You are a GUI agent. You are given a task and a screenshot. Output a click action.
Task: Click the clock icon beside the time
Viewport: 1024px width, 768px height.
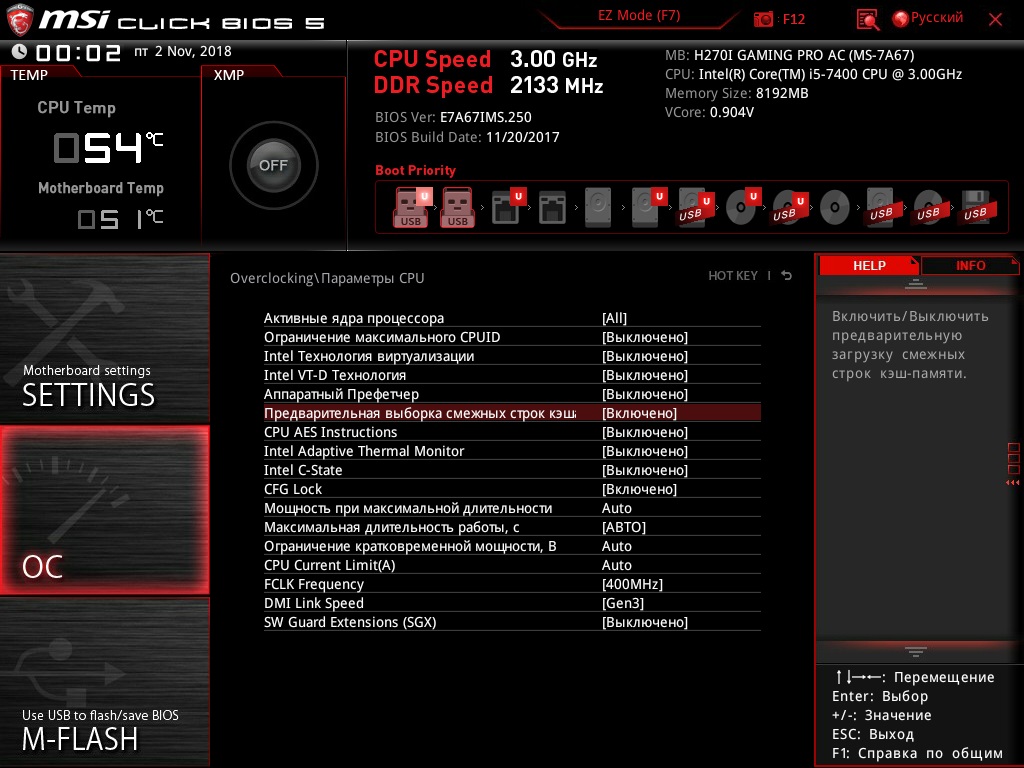[x=19, y=51]
